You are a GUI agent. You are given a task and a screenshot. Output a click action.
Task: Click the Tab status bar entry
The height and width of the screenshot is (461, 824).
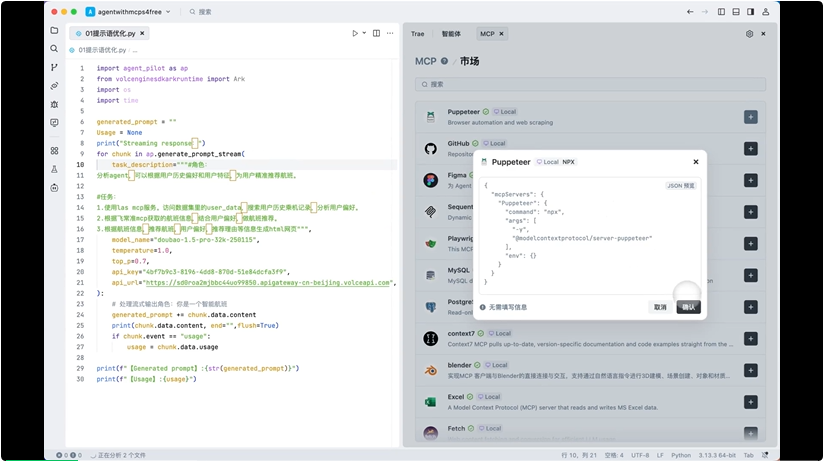click(x=748, y=455)
